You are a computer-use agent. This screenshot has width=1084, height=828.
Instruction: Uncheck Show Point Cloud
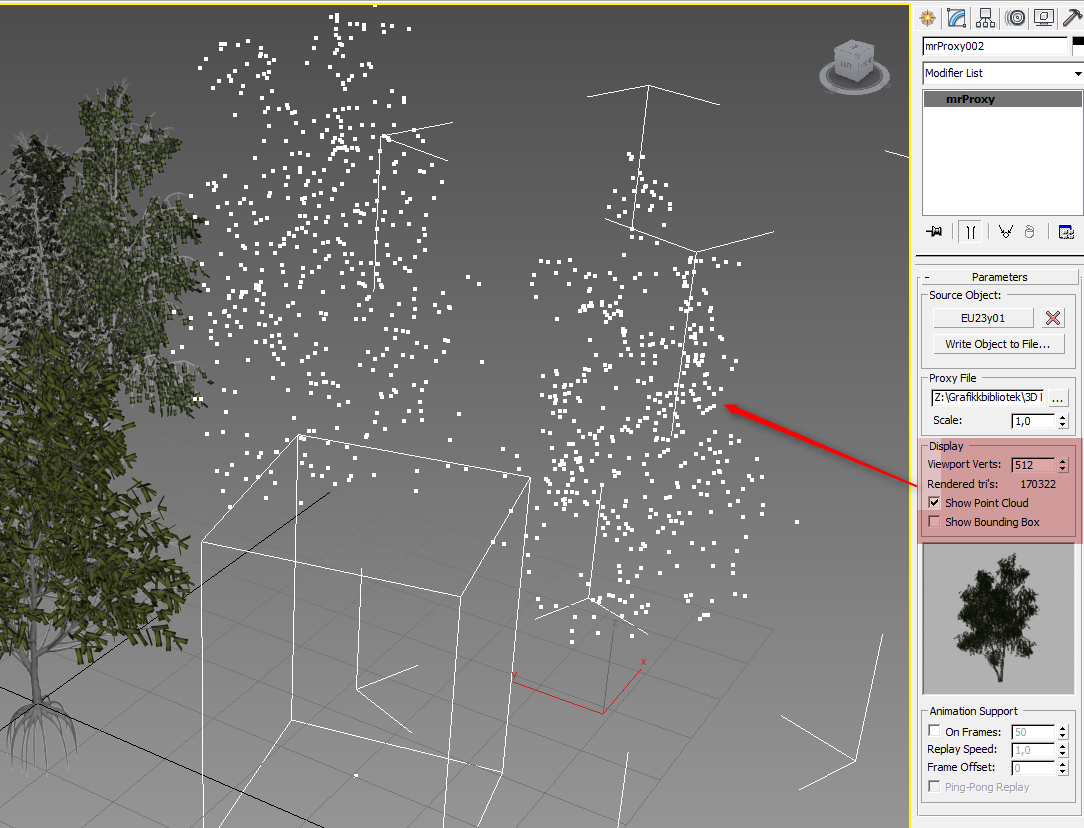934,503
